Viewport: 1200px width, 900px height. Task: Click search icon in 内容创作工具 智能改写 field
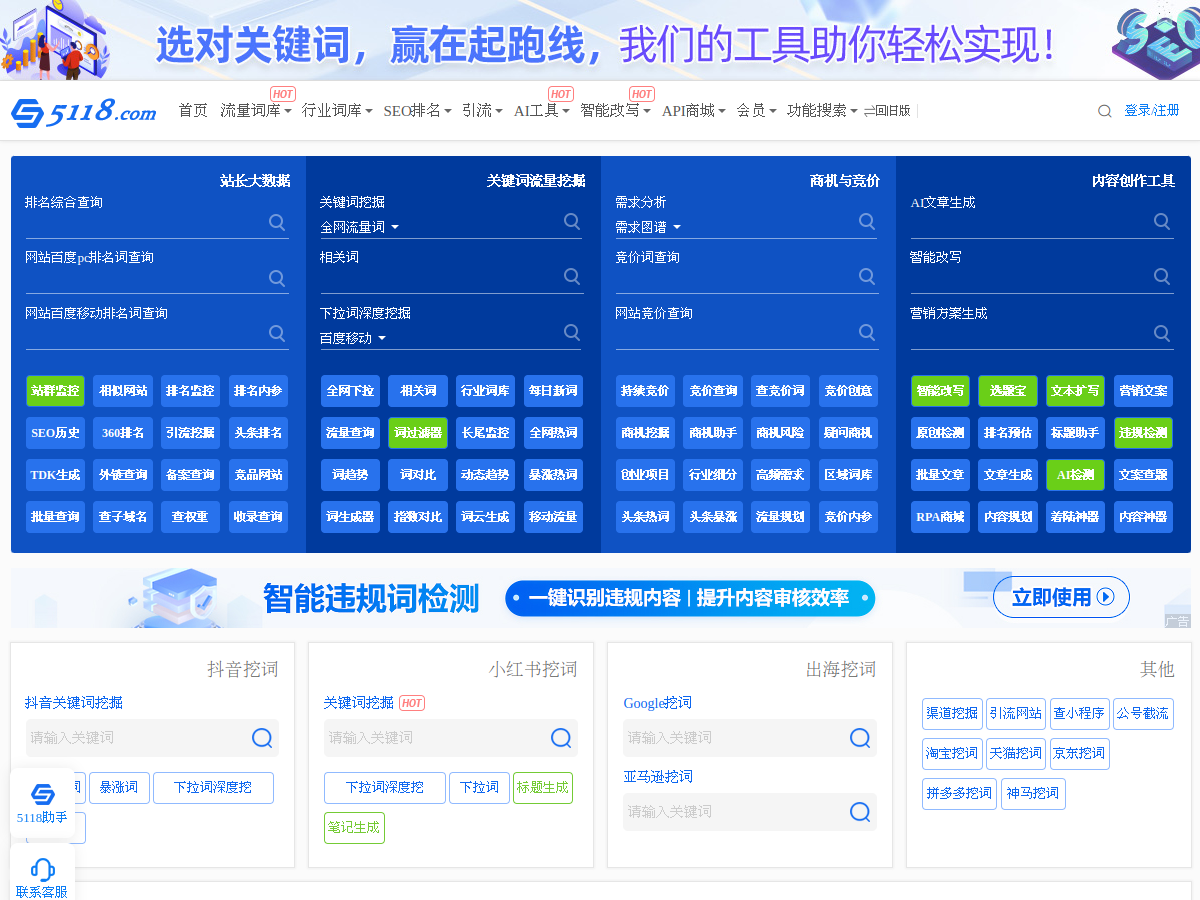[1162, 276]
